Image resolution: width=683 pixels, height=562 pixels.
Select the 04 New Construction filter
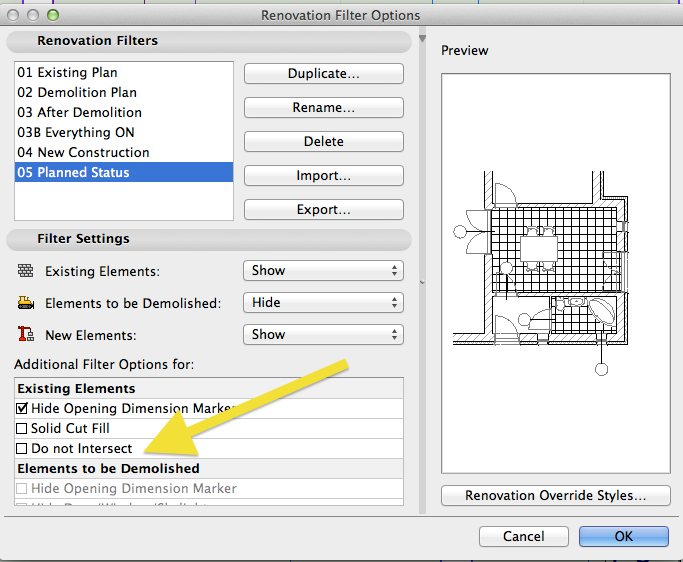coord(124,152)
